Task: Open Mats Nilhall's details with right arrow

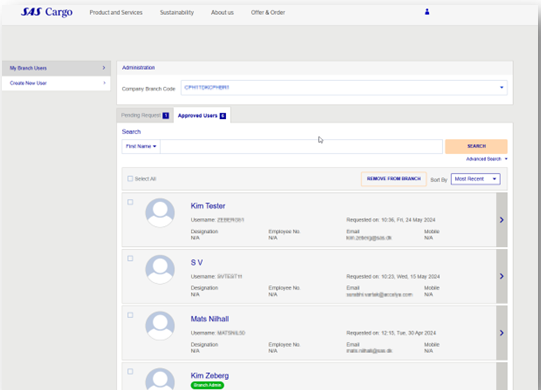Action: point(502,333)
